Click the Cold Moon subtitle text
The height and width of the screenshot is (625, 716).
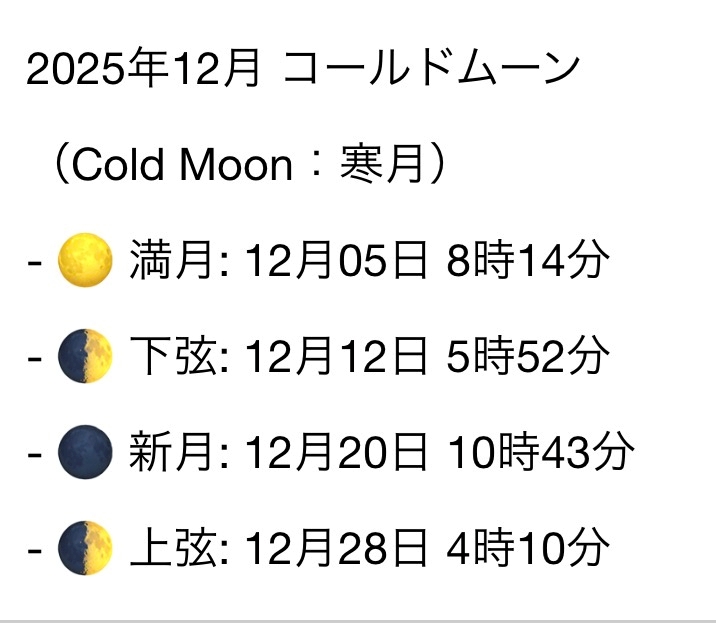coord(250,163)
